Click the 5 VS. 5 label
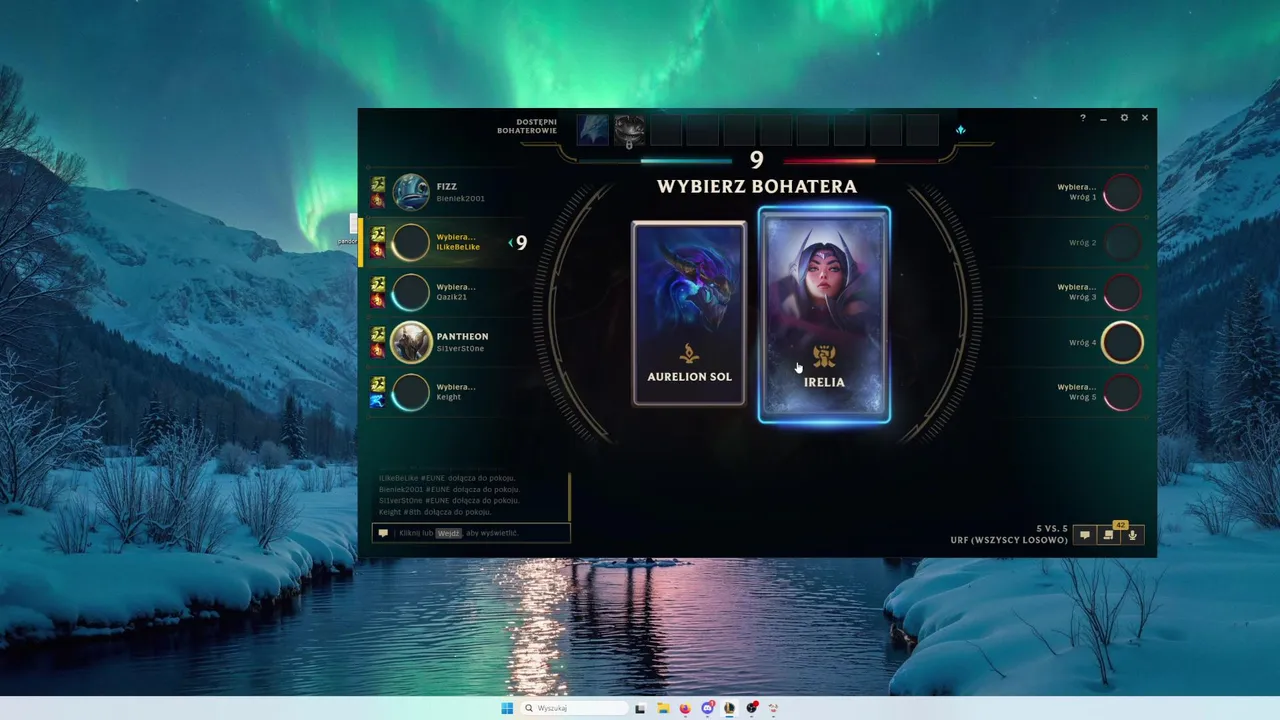This screenshot has height=720, width=1280. 1052,528
